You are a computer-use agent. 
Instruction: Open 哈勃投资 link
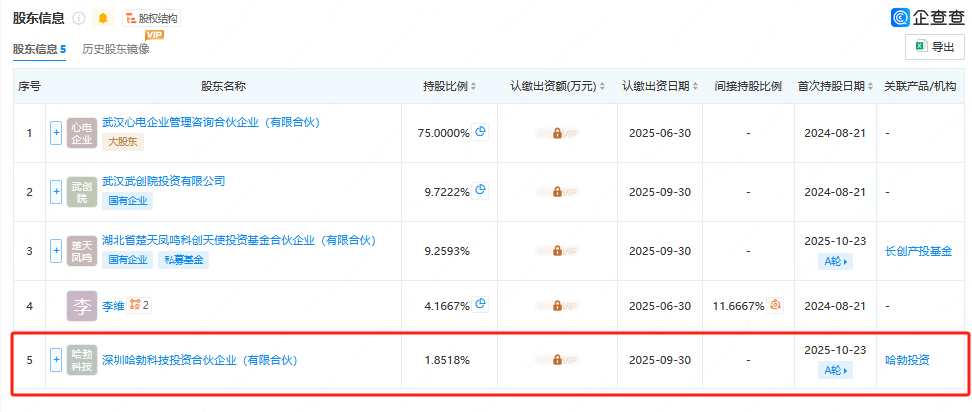point(908,359)
